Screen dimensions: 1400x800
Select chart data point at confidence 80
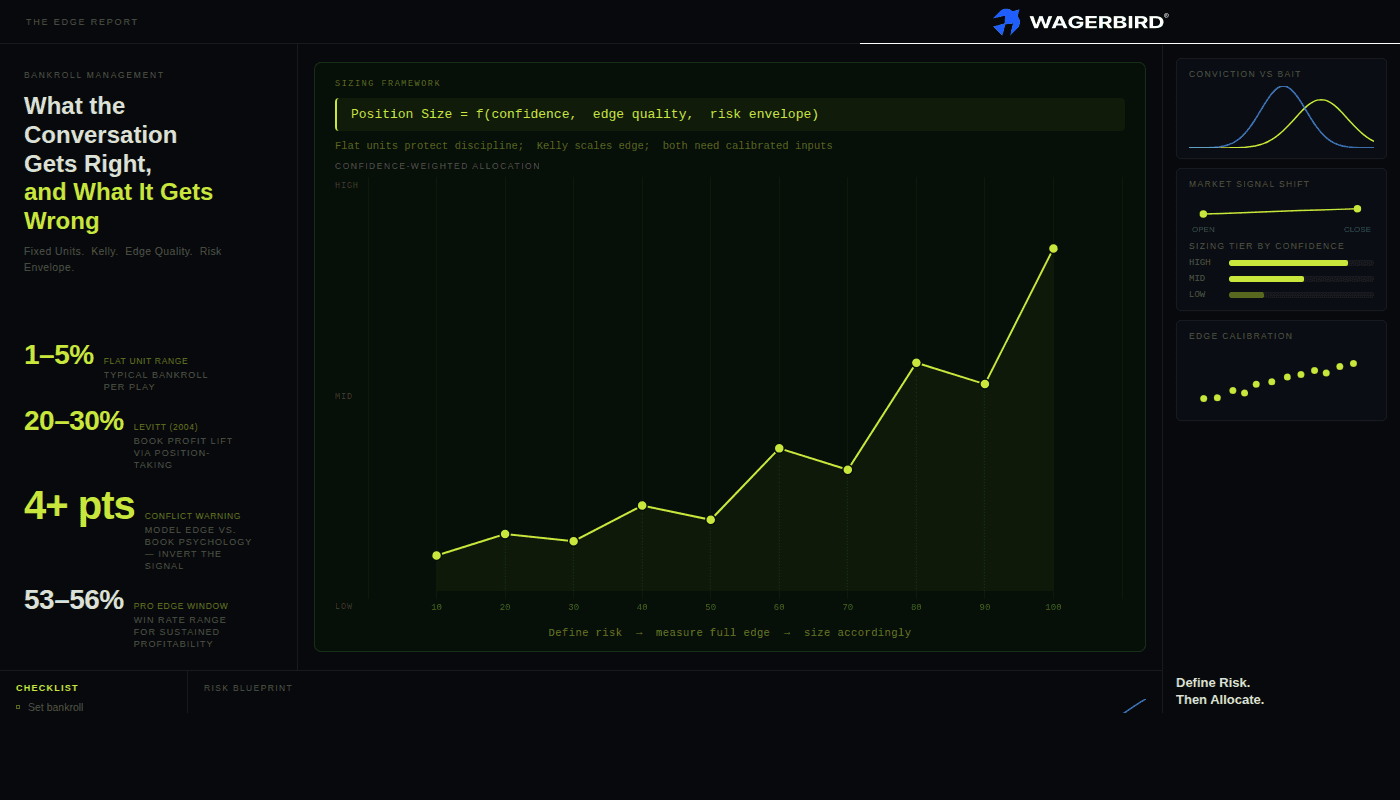[x=916, y=363]
